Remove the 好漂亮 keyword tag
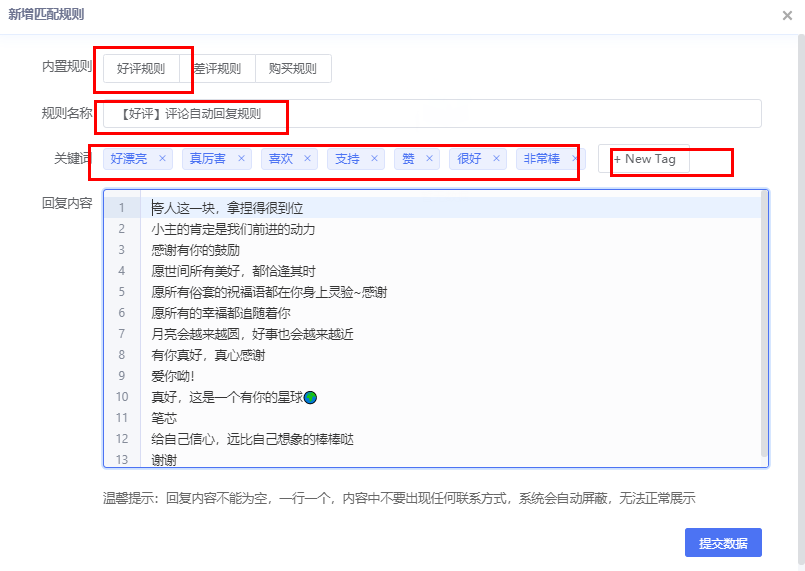This screenshot has width=805, height=571. tap(162, 158)
